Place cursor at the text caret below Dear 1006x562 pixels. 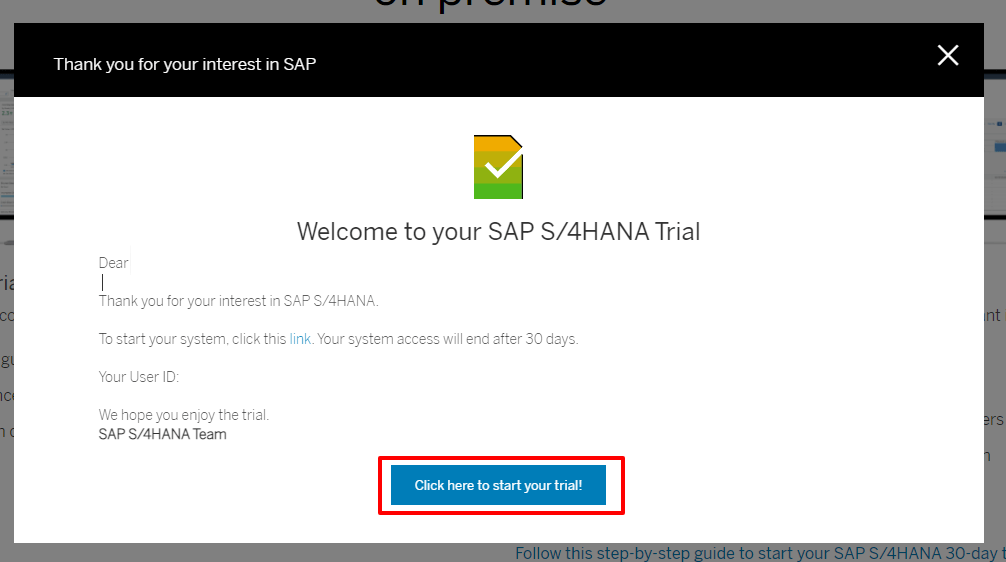click(103, 283)
